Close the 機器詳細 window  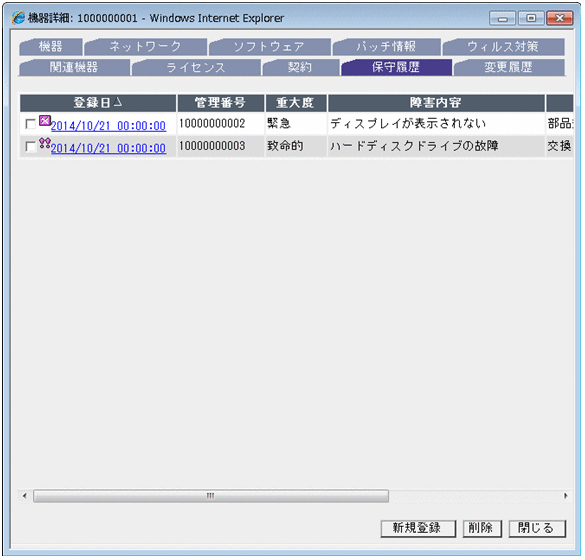[560, 18]
